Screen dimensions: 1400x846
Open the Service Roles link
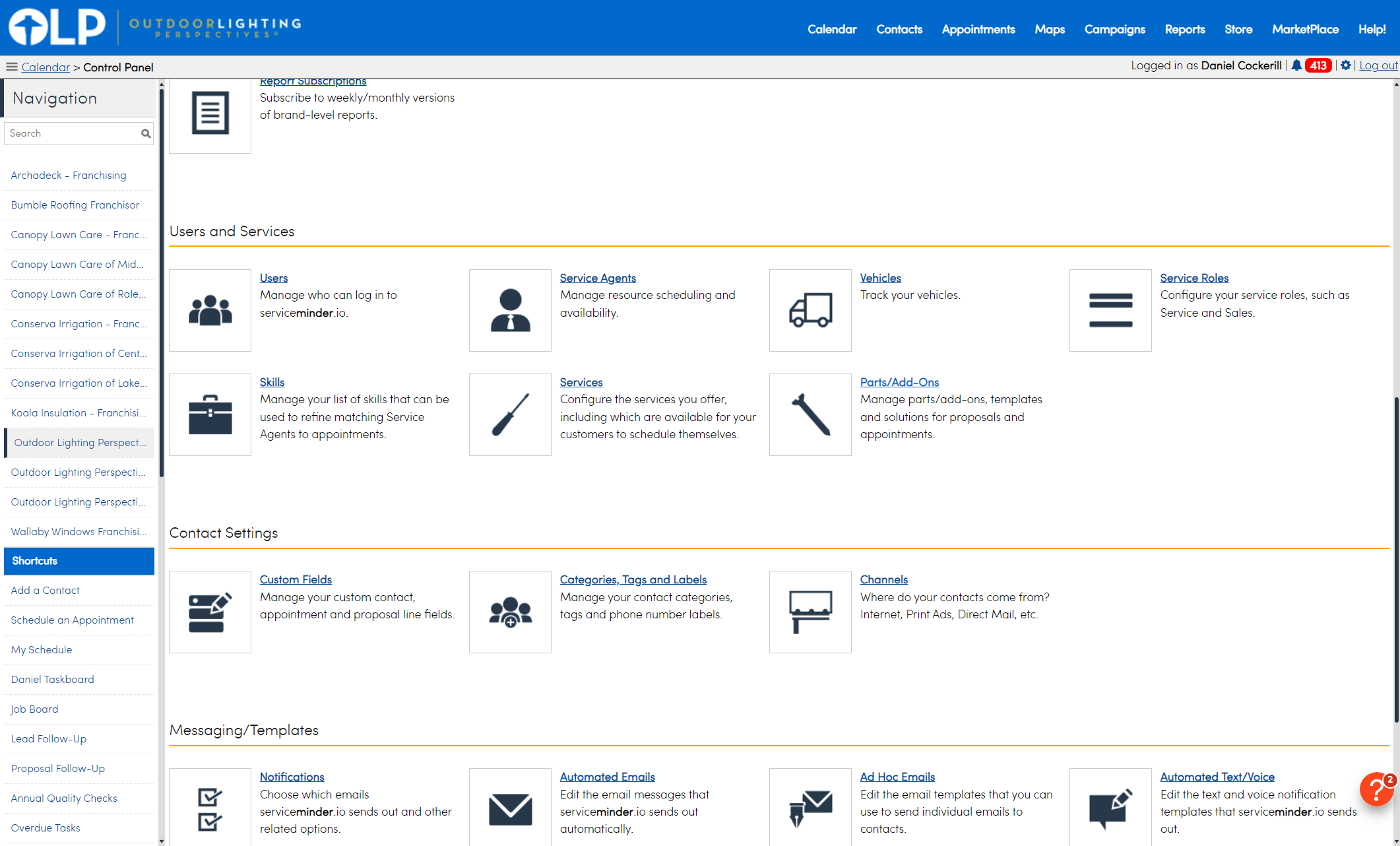tap(1194, 278)
